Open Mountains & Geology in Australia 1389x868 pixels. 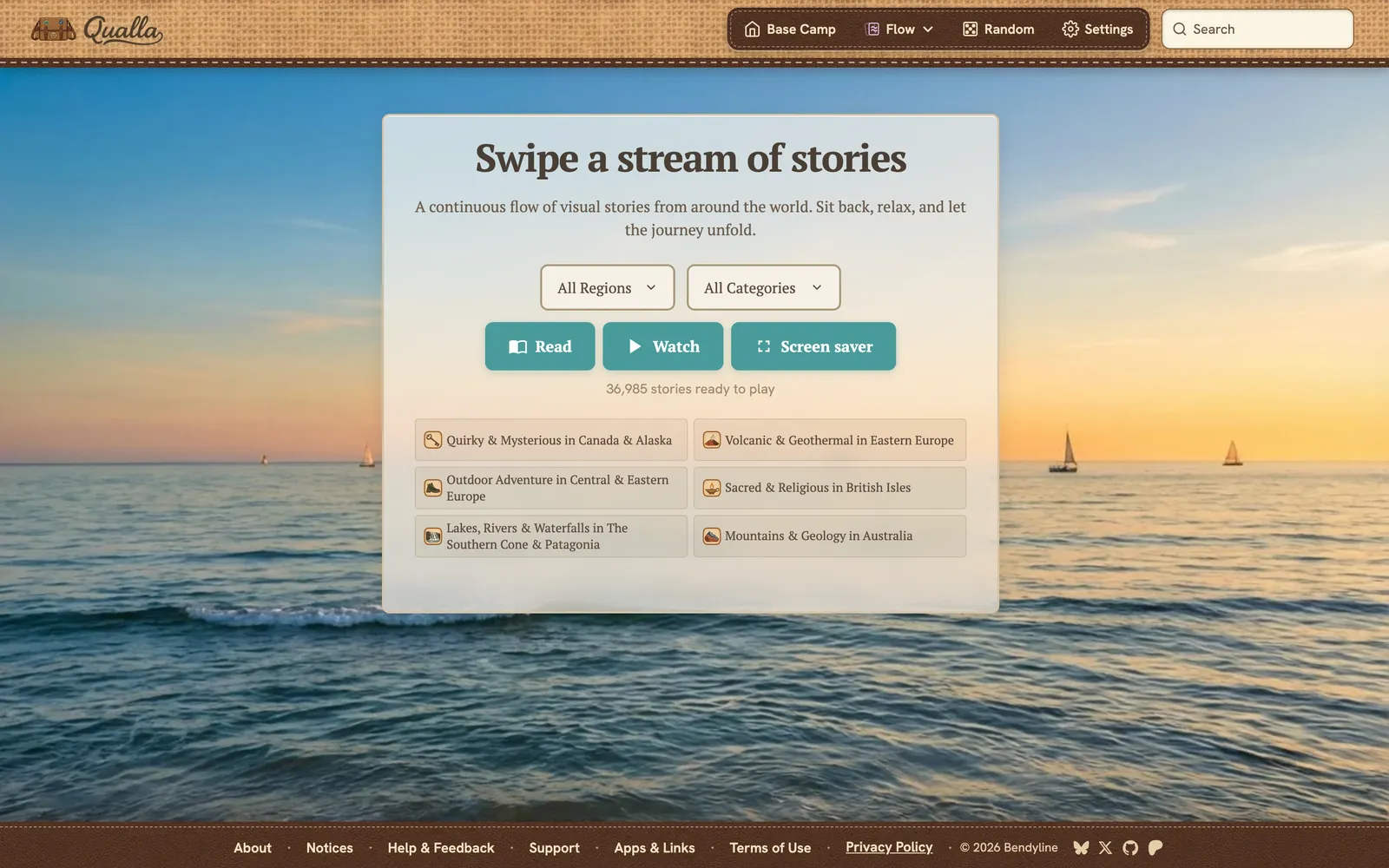tap(830, 536)
